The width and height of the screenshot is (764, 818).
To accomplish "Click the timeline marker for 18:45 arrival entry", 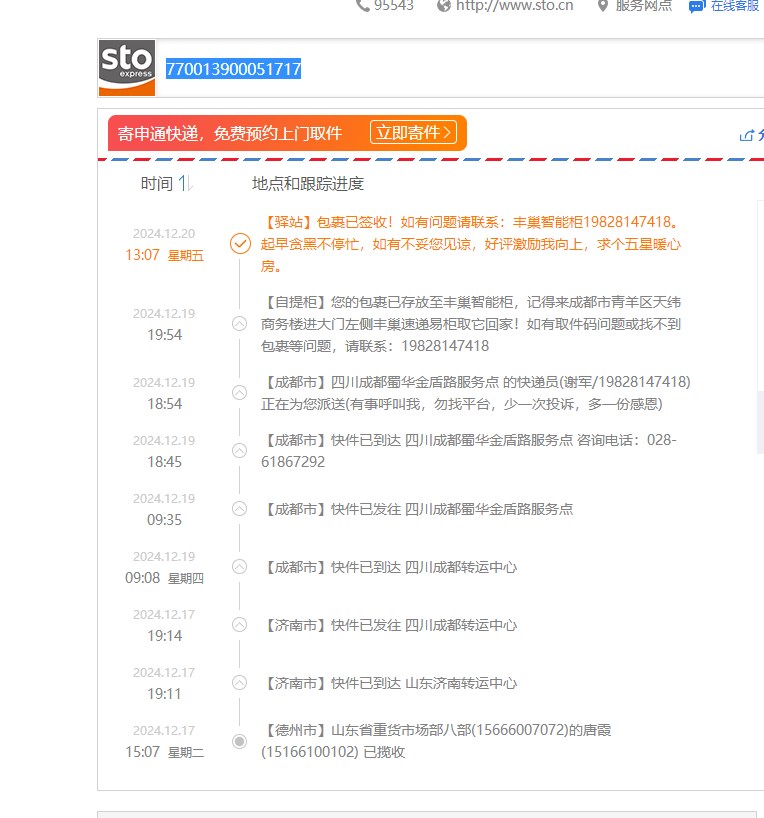I will click(240, 451).
